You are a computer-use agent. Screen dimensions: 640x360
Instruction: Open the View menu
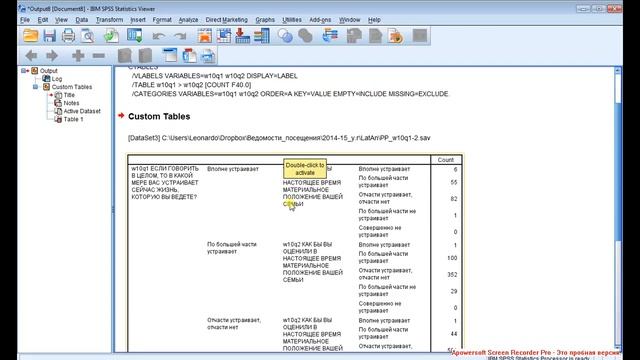61,20
